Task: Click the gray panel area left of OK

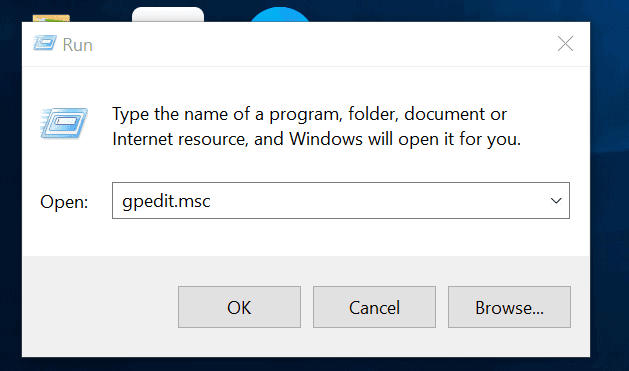Action: (x=100, y=307)
